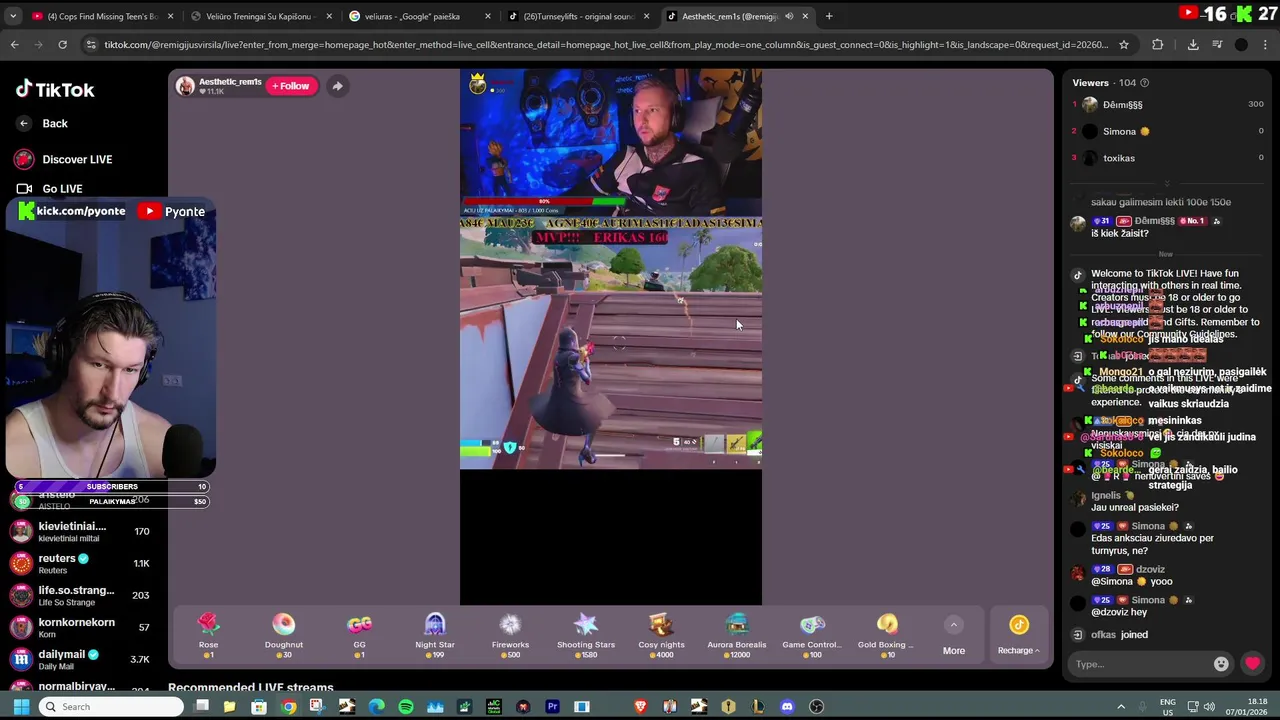Open Discord from the taskbar
Screen dimensions: 1280x720
787,707
